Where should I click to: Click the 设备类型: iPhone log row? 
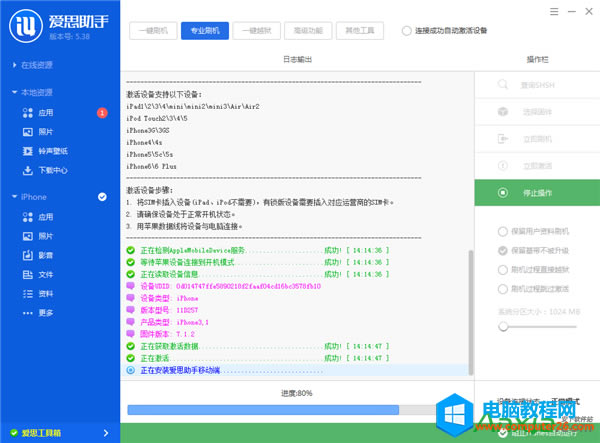point(162,298)
